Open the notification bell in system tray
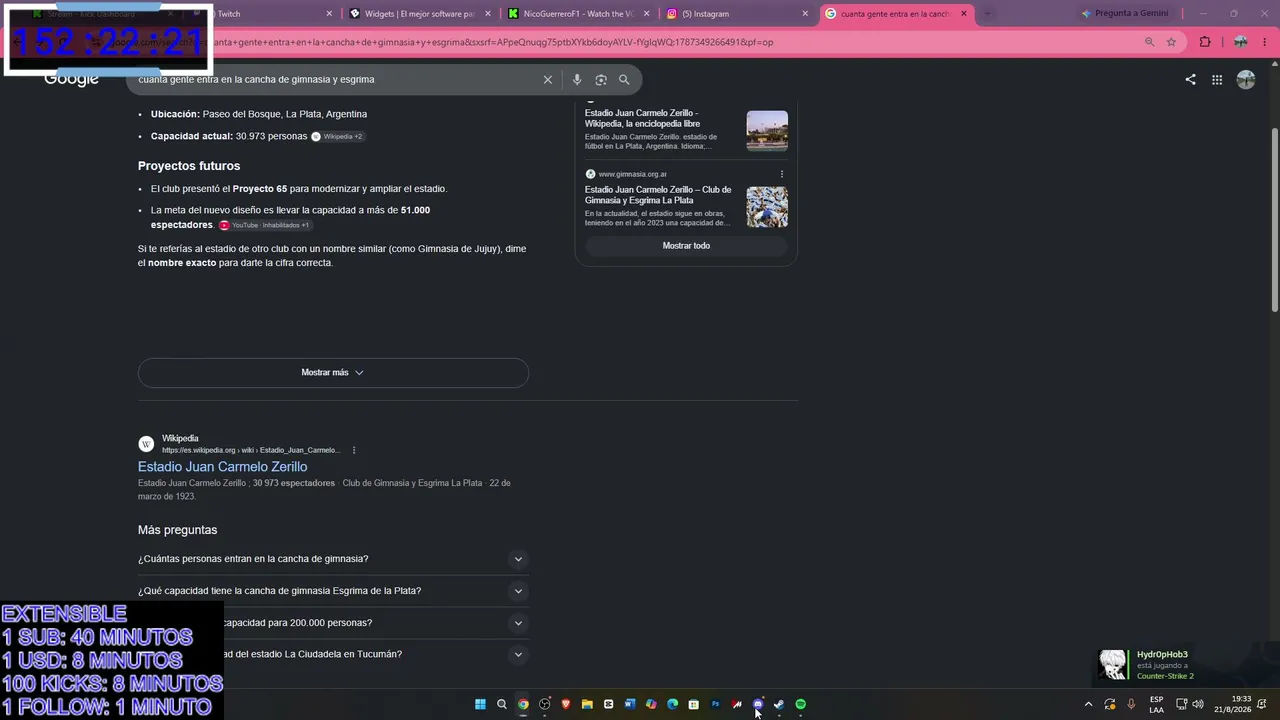This screenshot has height=720, width=1280. 1263,704
